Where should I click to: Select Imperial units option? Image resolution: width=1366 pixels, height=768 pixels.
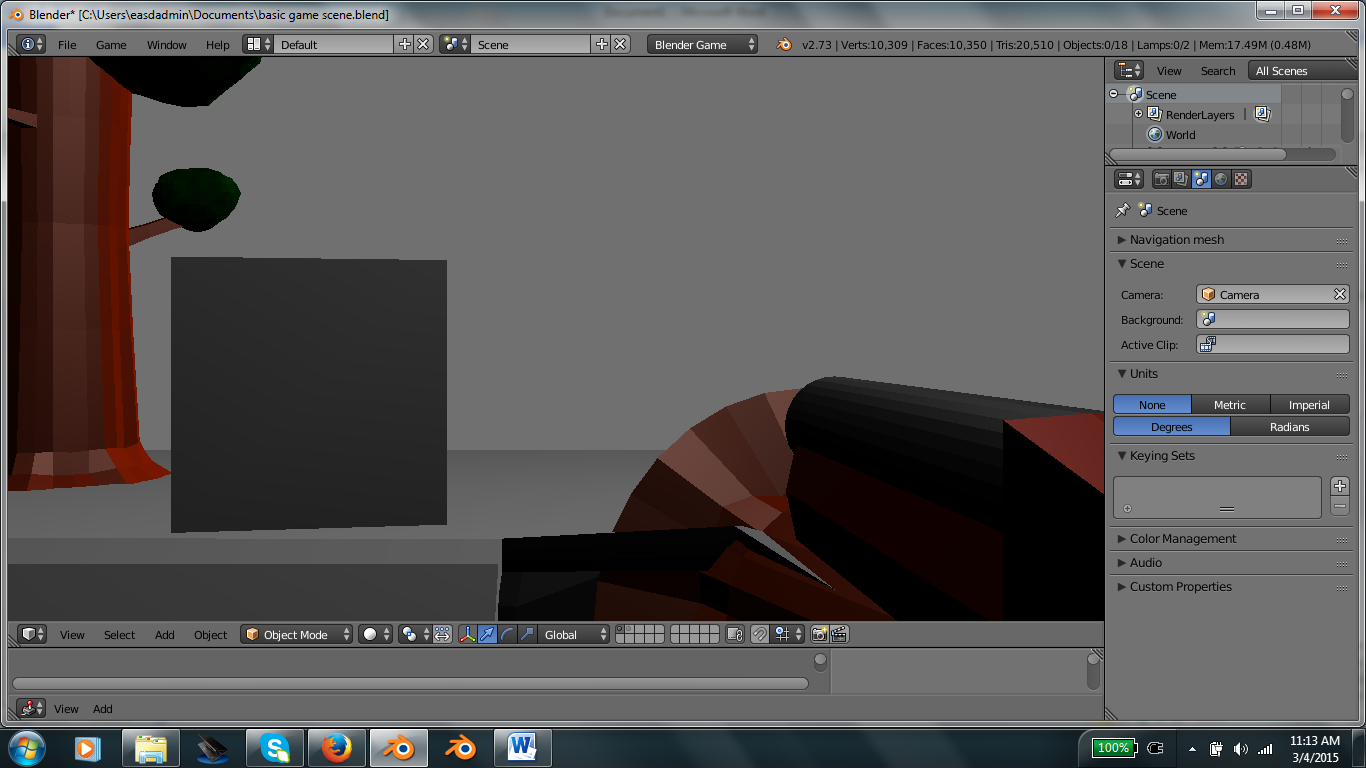[1310, 405]
